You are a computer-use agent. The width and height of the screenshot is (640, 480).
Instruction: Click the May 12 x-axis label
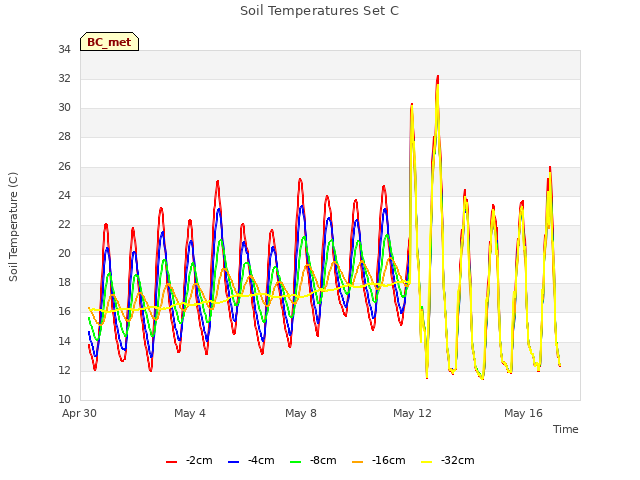[412, 413]
